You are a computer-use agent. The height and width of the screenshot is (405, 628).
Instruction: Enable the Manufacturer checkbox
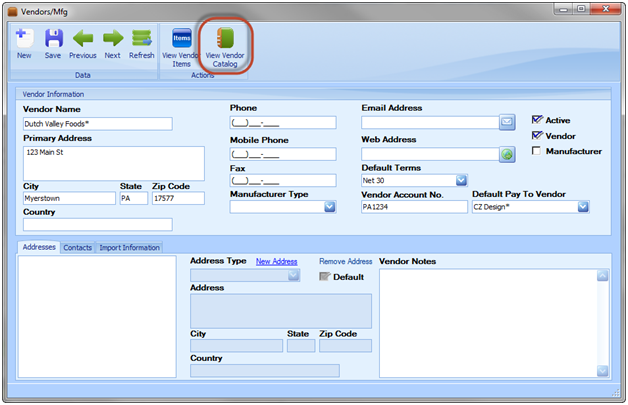point(538,151)
